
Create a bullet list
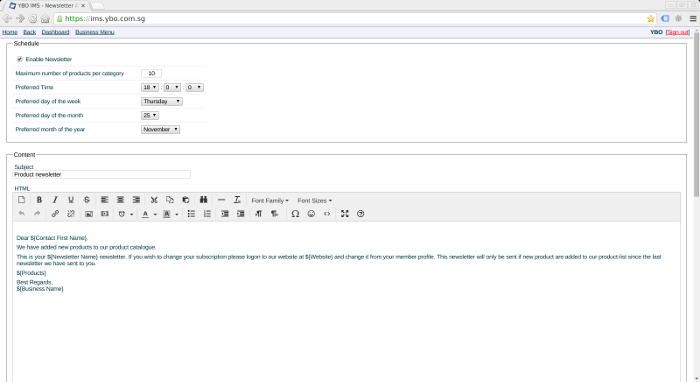(x=191, y=214)
